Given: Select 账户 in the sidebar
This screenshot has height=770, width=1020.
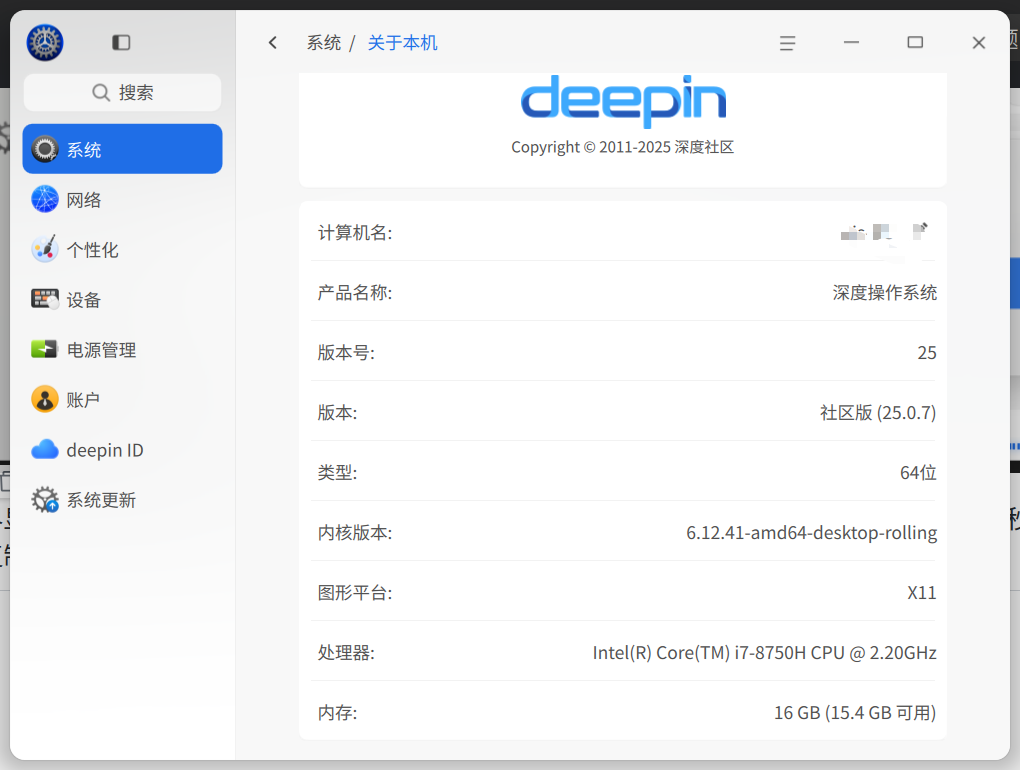Looking at the screenshot, I should [122, 399].
